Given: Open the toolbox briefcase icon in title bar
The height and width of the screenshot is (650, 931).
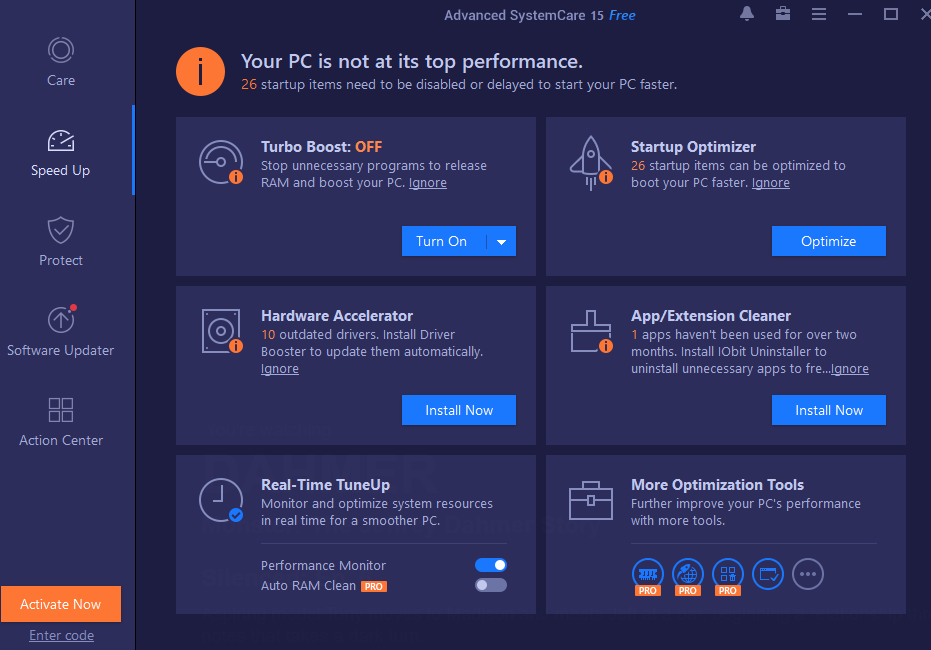Looking at the screenshot, I should pyautogui.click(x=783, y=14).
